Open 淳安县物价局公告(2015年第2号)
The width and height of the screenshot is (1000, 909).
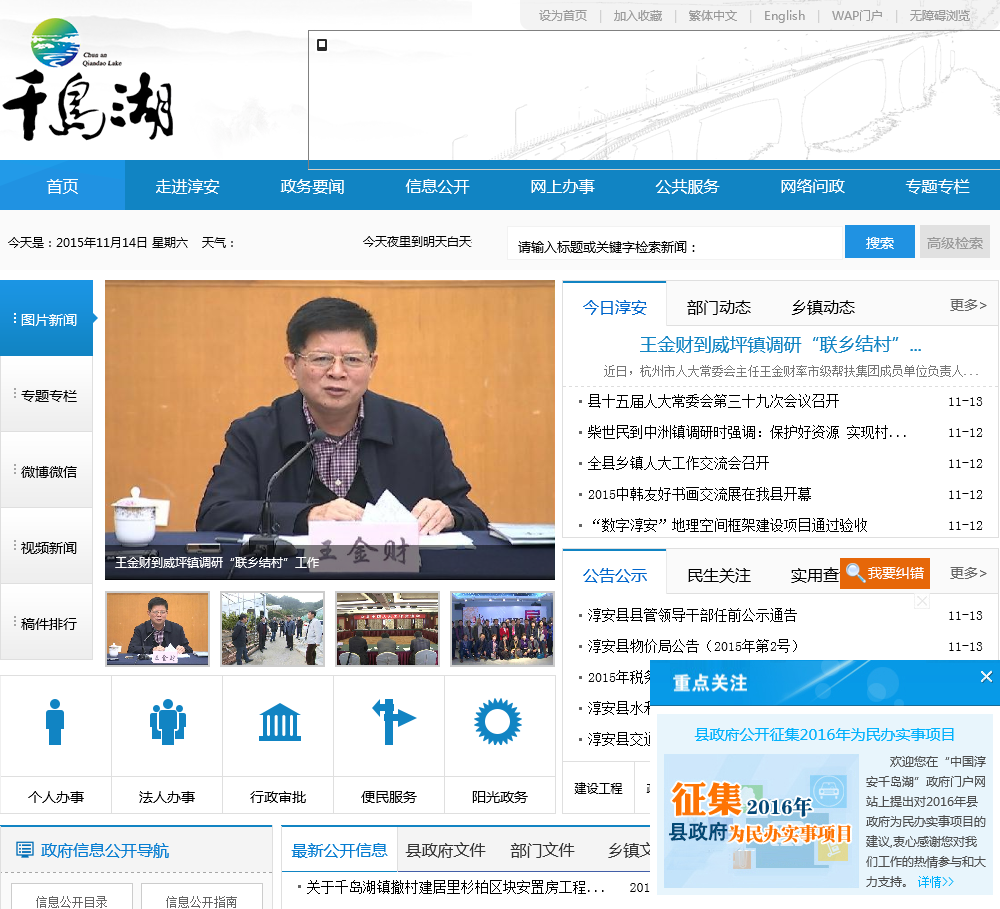coord(694,646)
